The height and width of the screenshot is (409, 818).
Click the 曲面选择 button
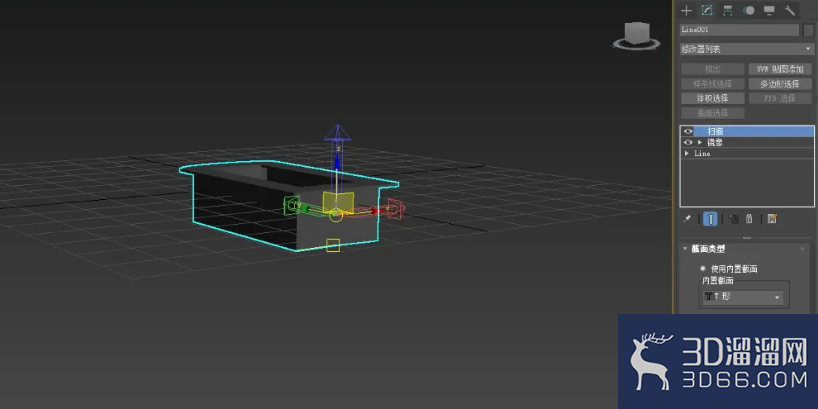[x=713, y=113]
